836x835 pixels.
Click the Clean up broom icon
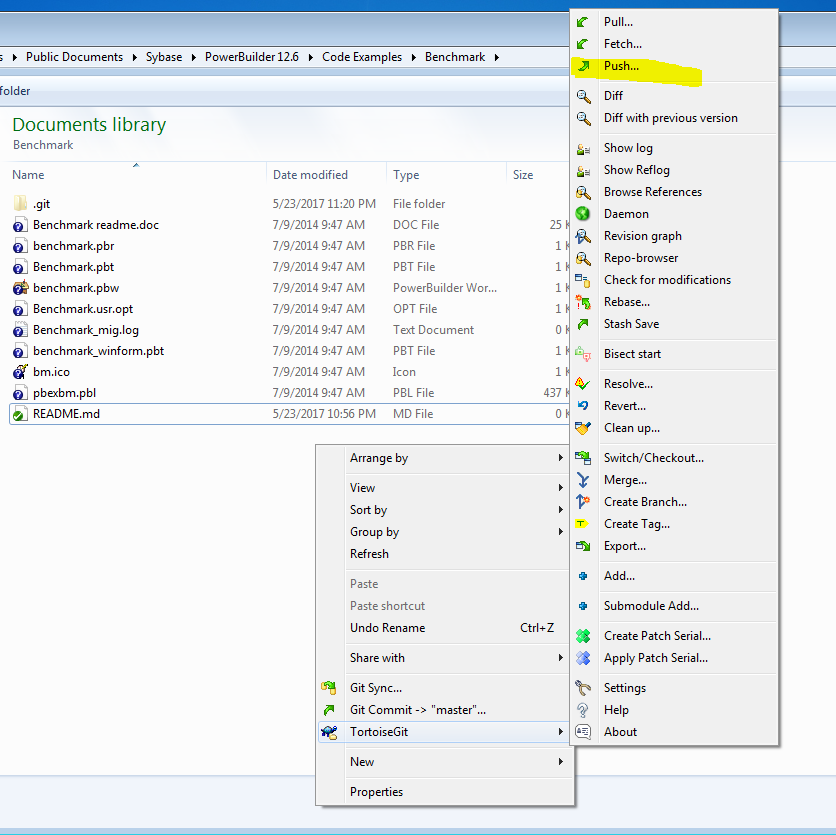pos(583,428)
